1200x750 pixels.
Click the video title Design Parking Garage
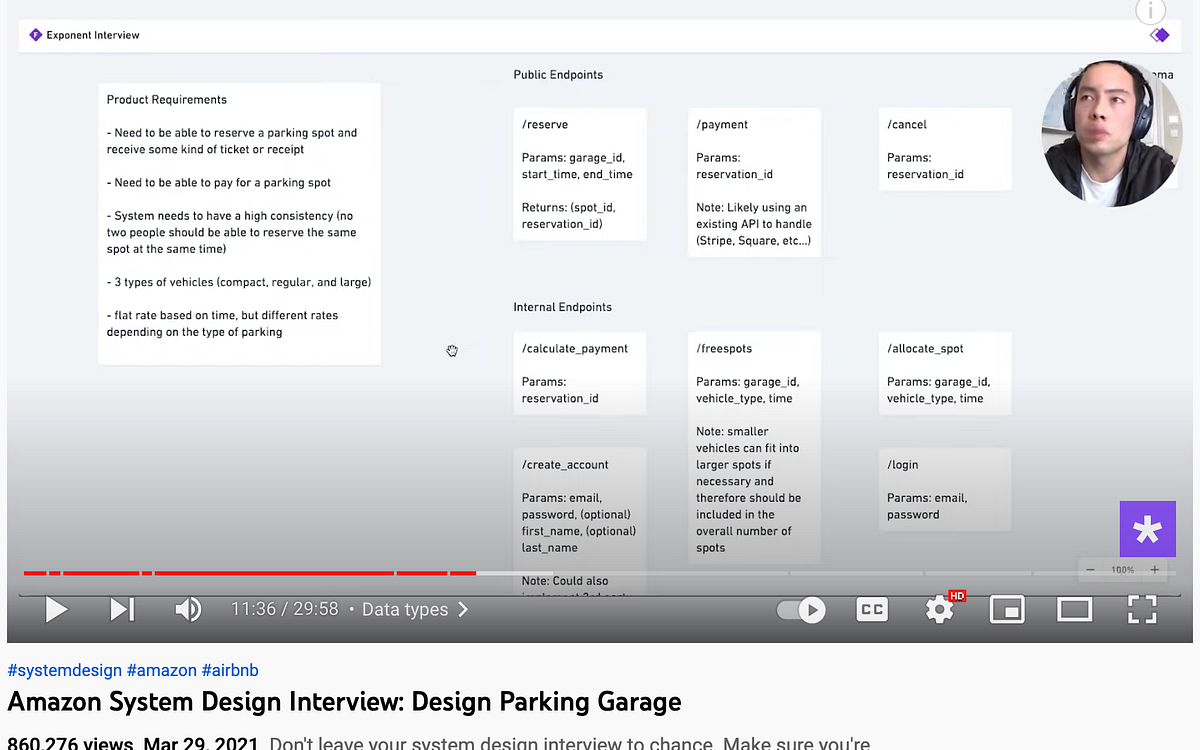tap(343, 702)
